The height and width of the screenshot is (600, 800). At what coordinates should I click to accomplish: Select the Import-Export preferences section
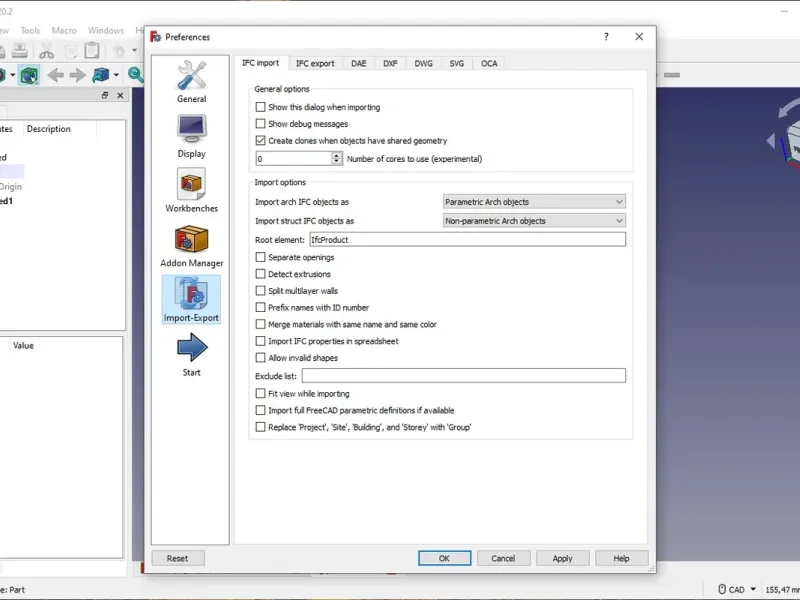pyautogui.click(x=191, y=299)
